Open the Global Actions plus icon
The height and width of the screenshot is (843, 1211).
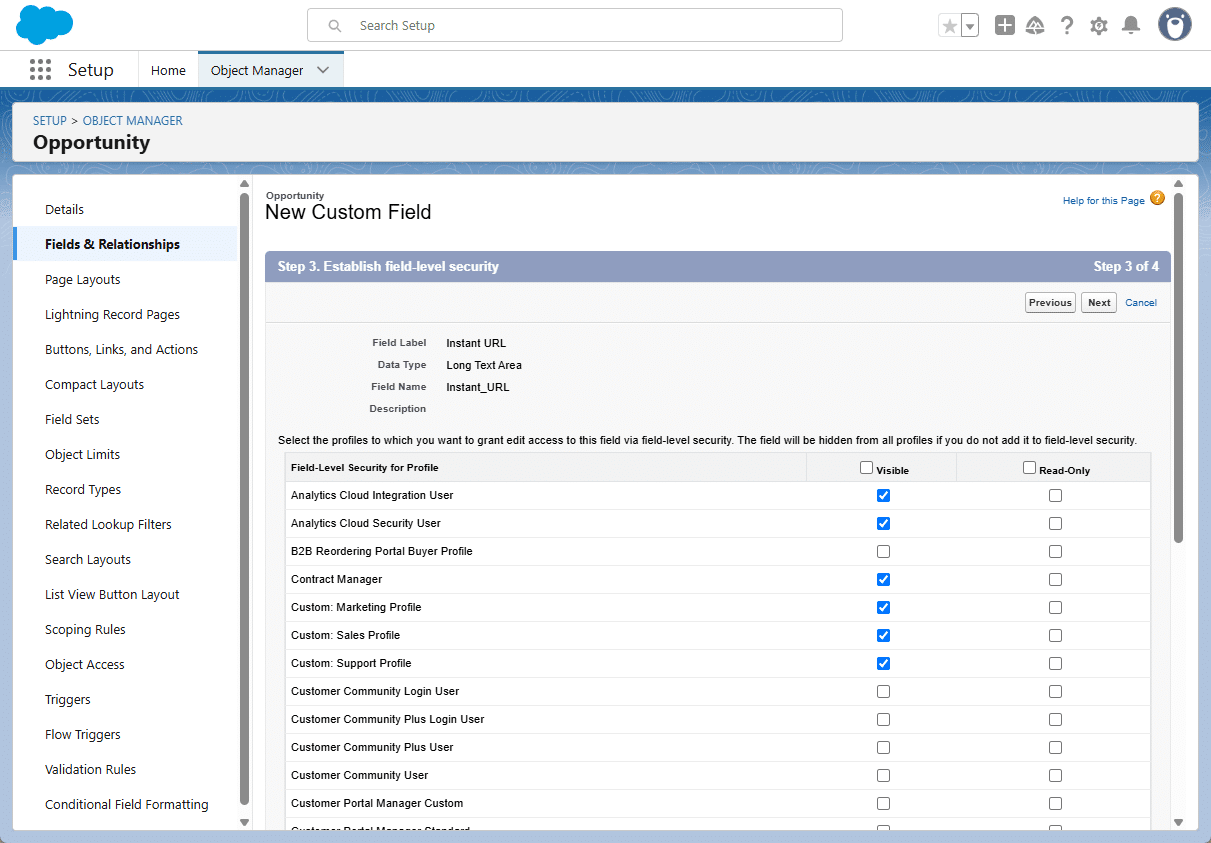point(1005,26)
